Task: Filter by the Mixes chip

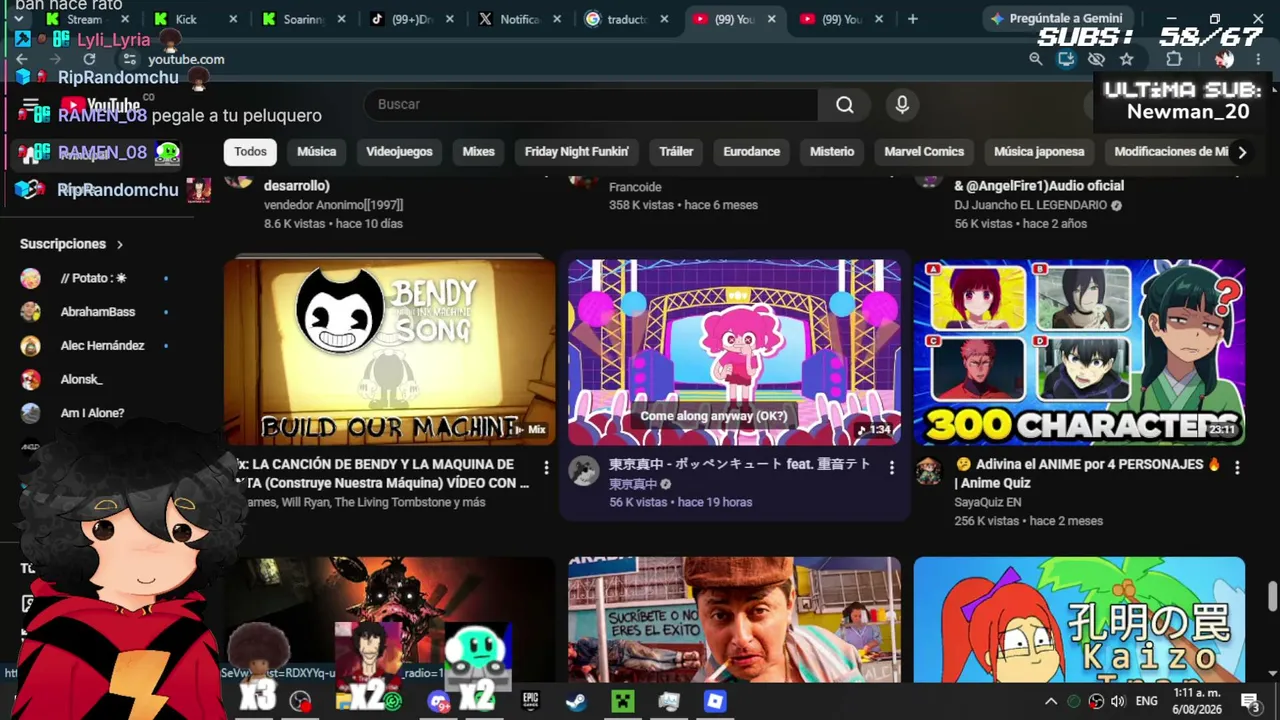Action: click(x=478, y=152)
